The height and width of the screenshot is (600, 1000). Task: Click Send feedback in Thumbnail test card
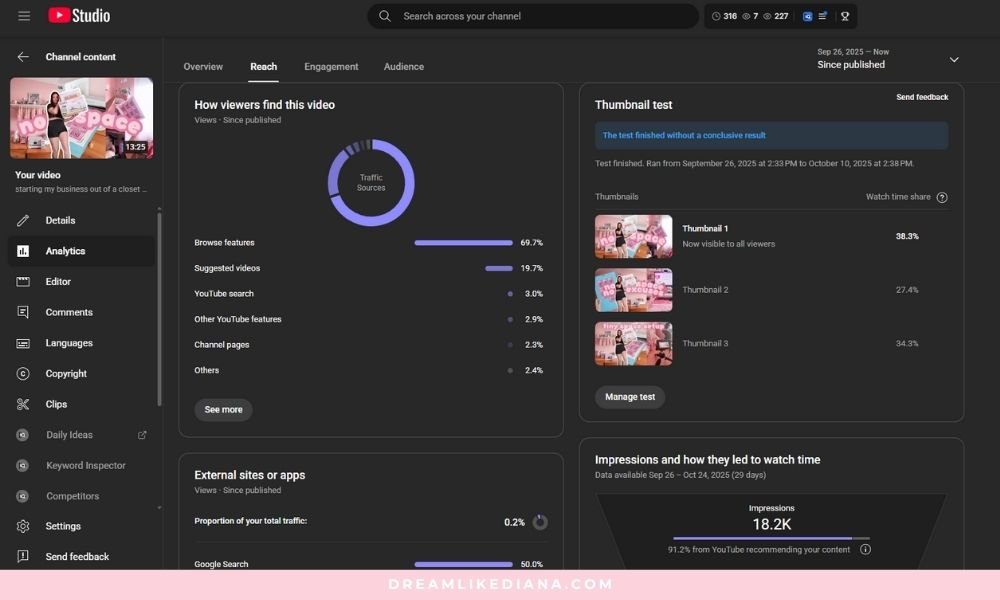click(x=922, y=97)
